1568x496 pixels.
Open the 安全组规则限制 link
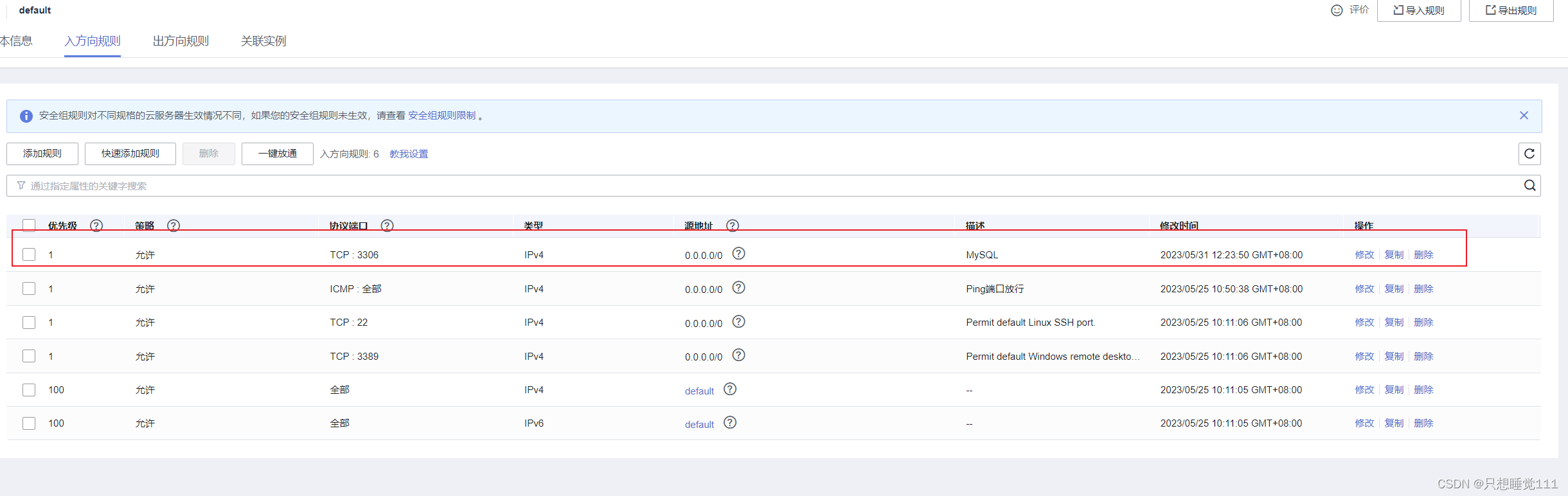click(x=442, y=116)
